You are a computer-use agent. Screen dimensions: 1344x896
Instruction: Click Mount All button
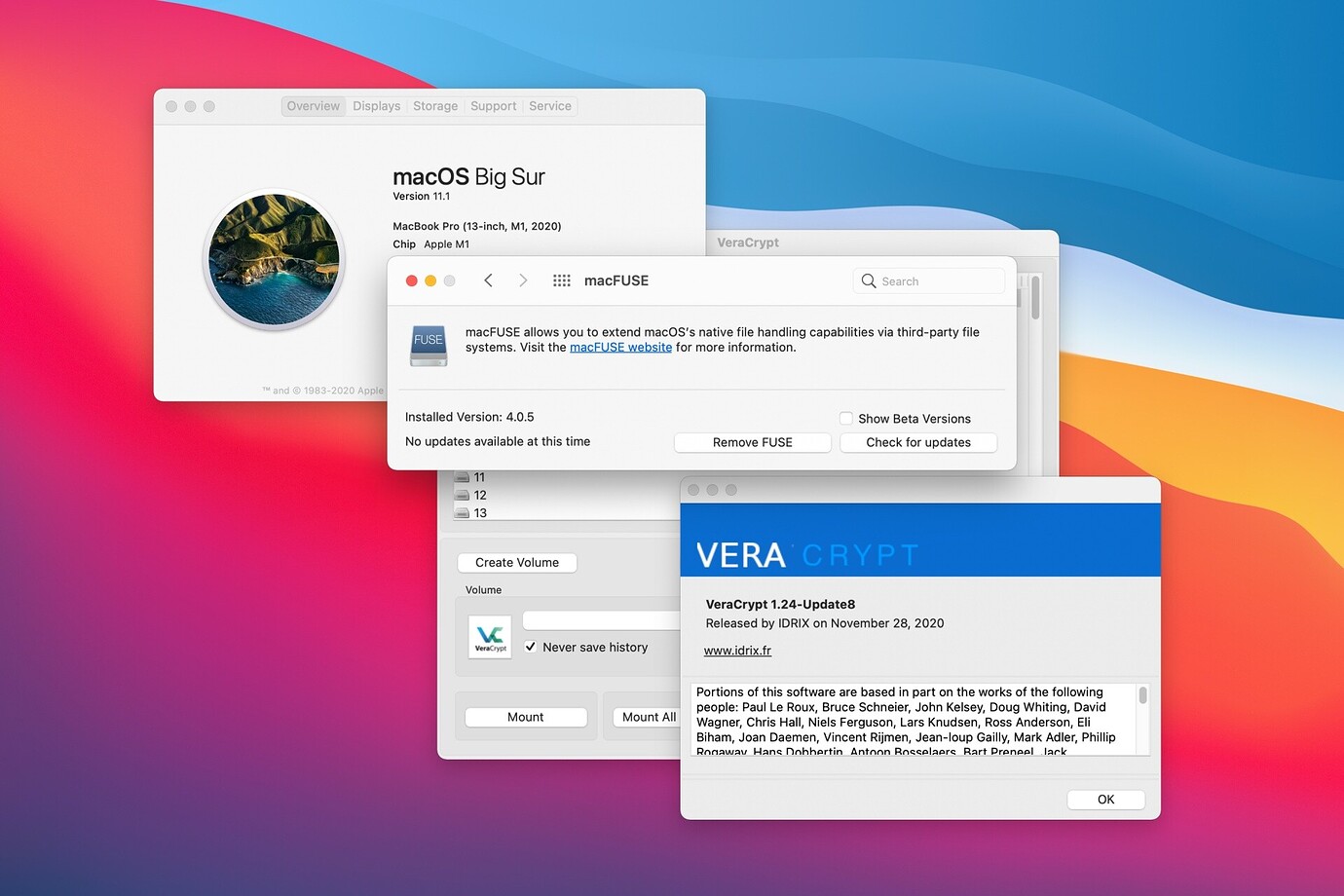click(x=647, y=717)
